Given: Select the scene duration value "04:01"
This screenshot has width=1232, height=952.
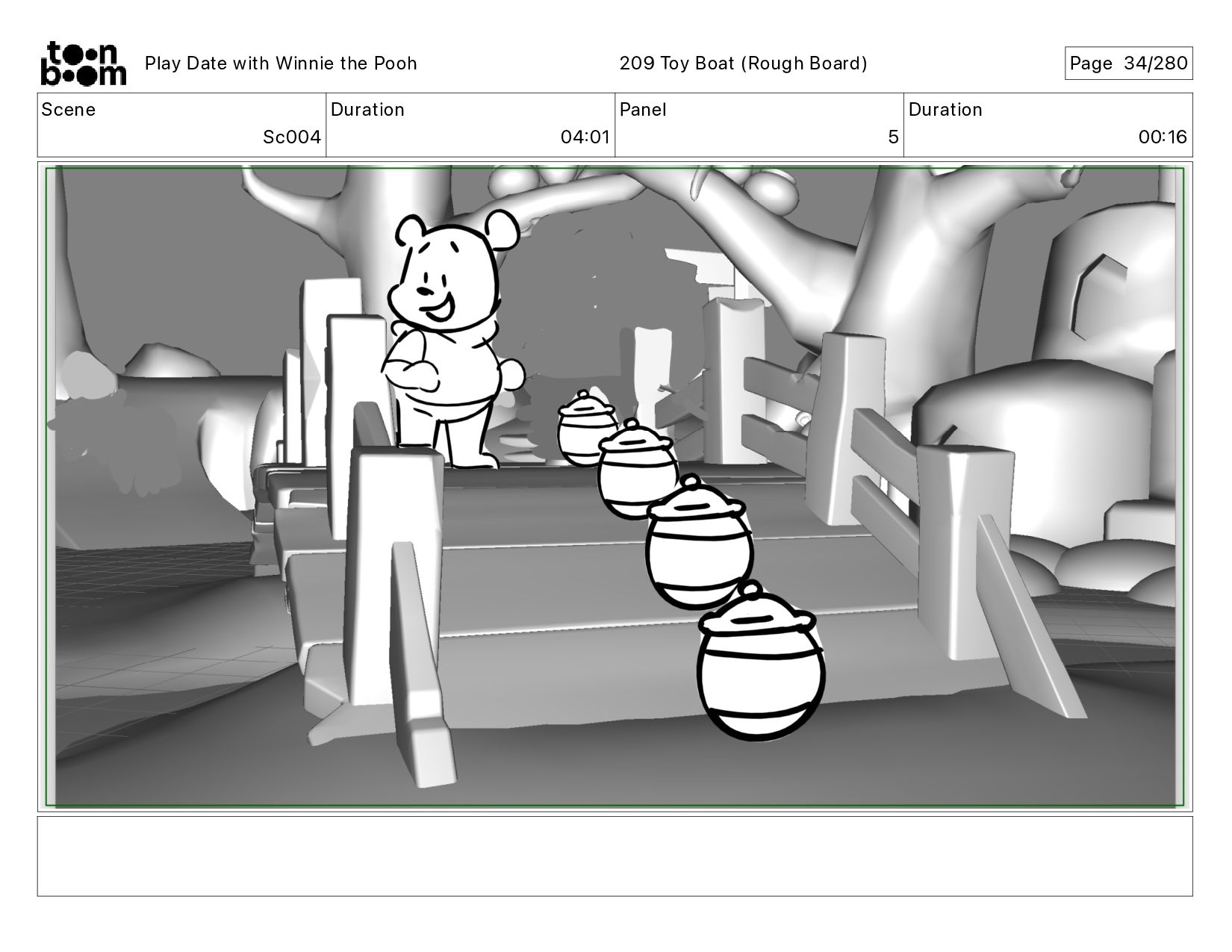Looking at the screenshot, I should click(585, 137).
